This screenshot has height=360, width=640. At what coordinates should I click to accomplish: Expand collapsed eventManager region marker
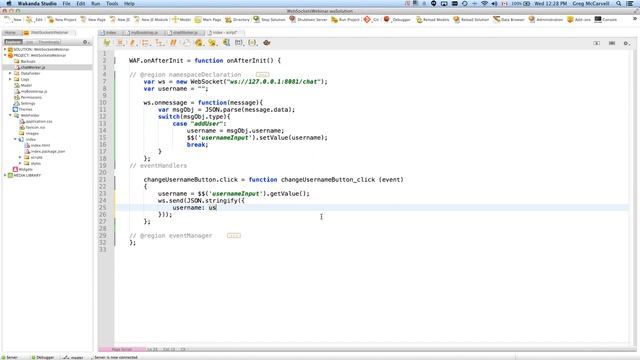pyautogui.click(x=234, y=236)
